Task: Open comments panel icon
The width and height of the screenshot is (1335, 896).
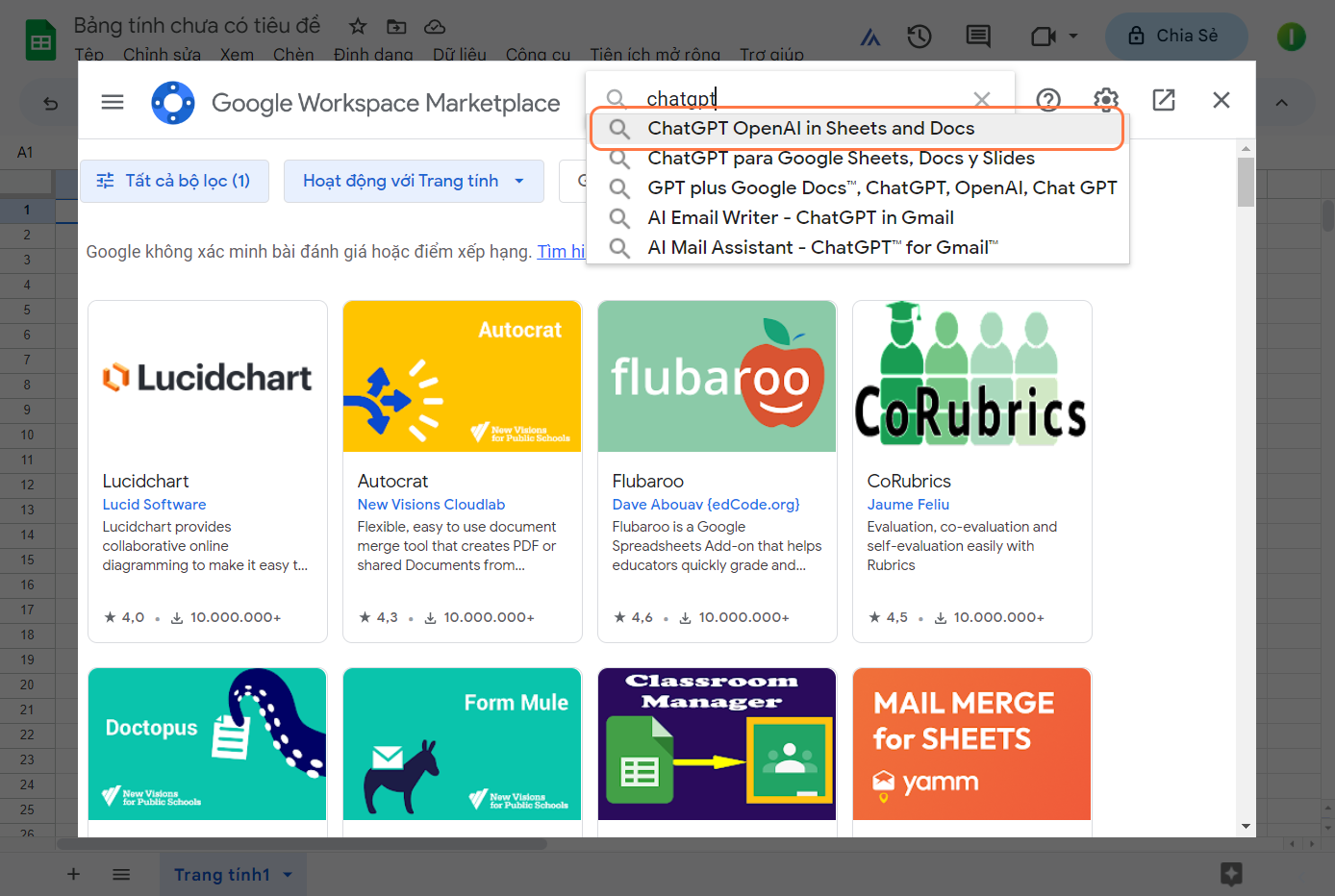Action: [978, 37]
